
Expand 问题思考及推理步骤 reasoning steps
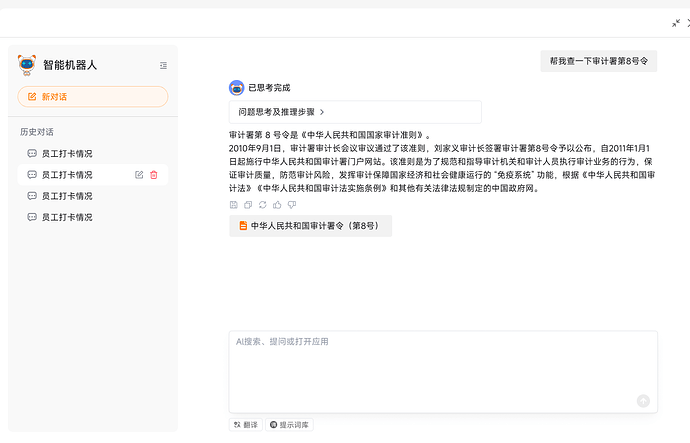click(x=355, y=112)
